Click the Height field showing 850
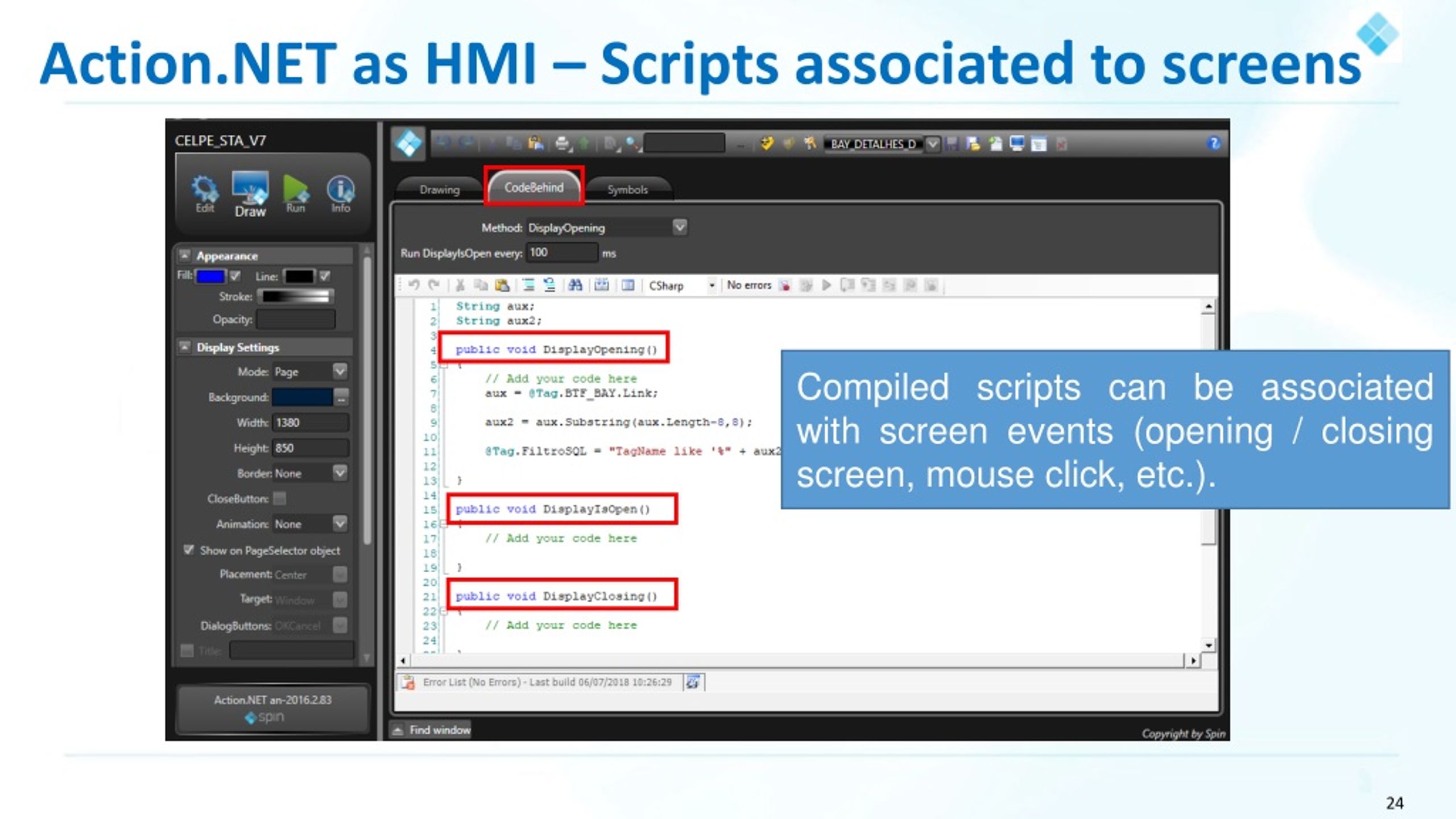Image resolution: width=1456 pixels, height=819 pixels. click(311, 448)
